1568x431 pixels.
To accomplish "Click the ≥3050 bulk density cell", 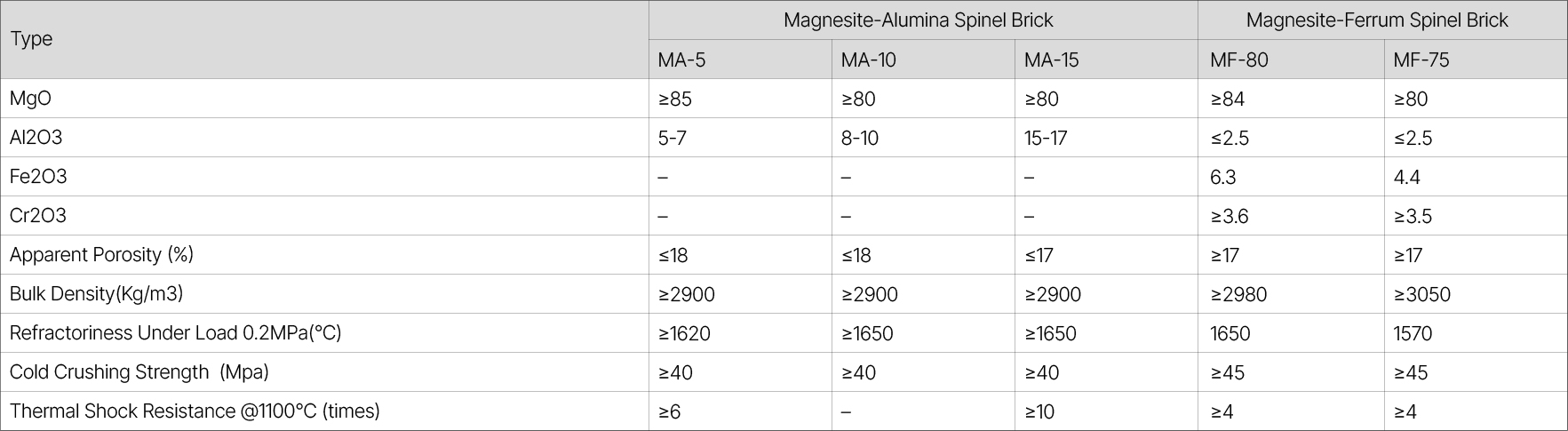I will pos(1421,294).
